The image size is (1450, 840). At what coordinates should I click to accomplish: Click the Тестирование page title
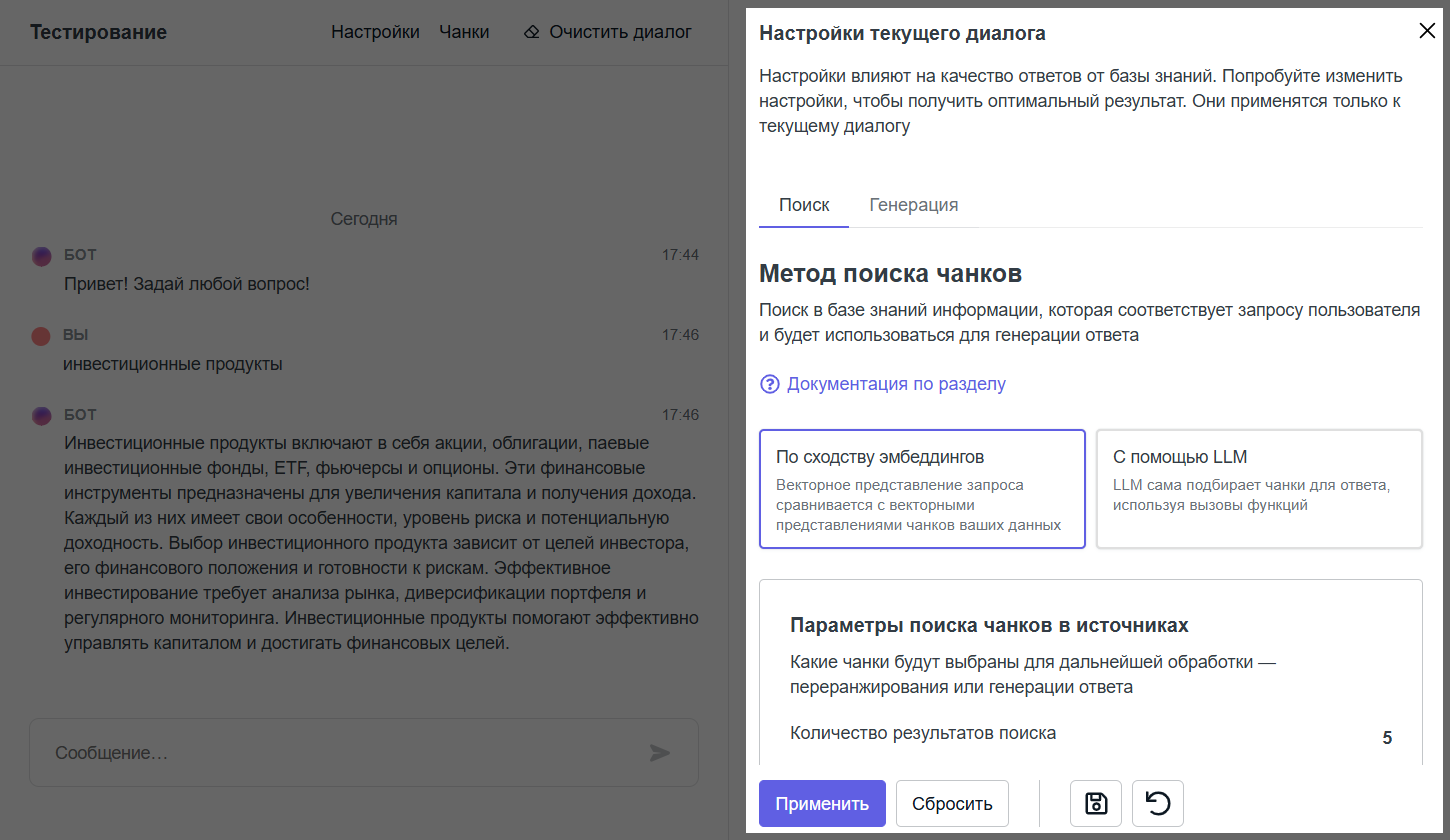98,32
